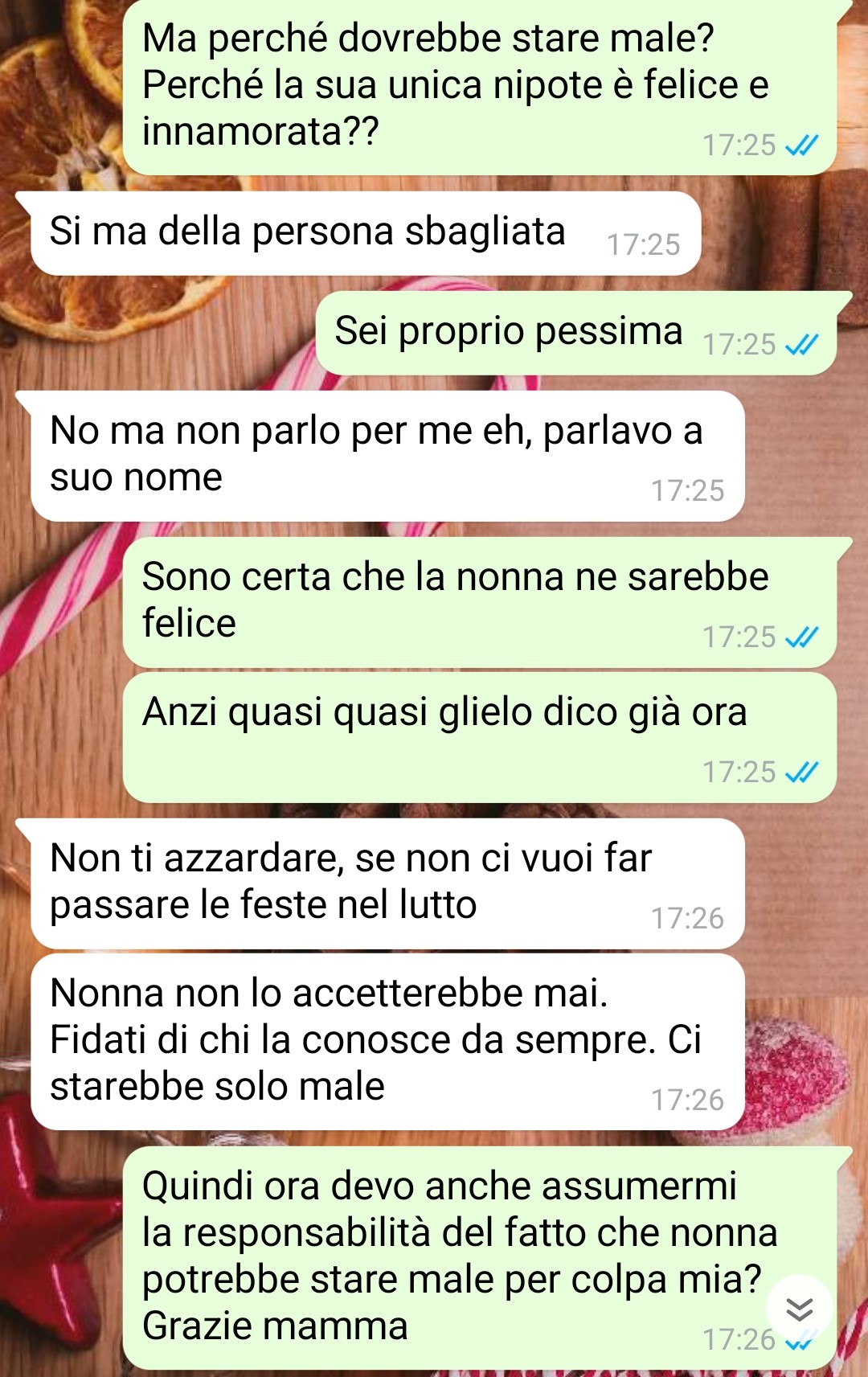The height and width of the screenshot is (1377, 868).
Task: Tap the 17:25 time on 'parlavo a suo nome' message
Action: pos(687,490)
